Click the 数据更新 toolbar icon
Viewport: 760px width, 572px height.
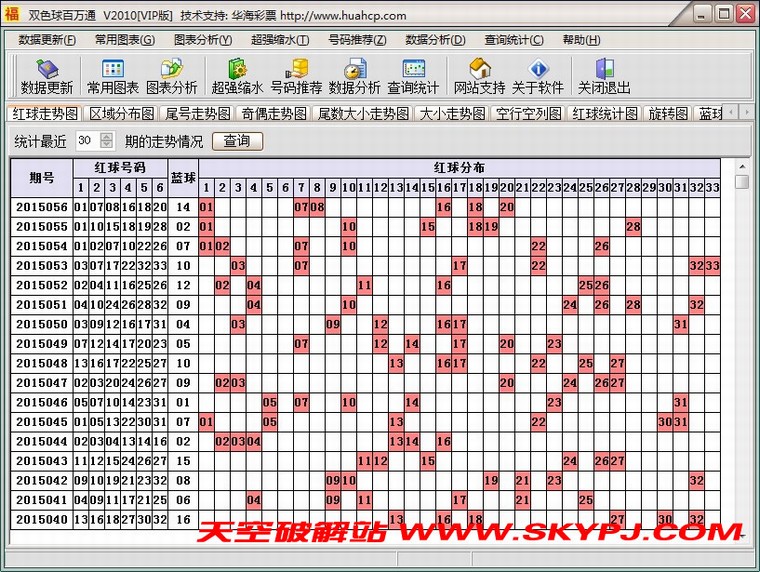point(46,69)
